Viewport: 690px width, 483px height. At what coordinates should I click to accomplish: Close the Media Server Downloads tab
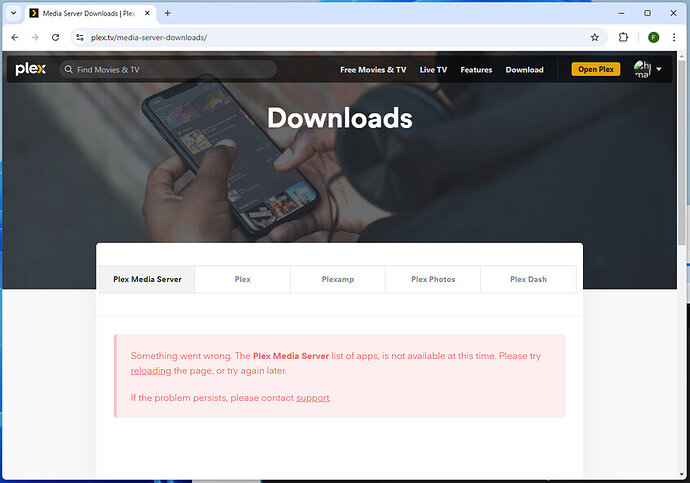[x=147, y=13]
